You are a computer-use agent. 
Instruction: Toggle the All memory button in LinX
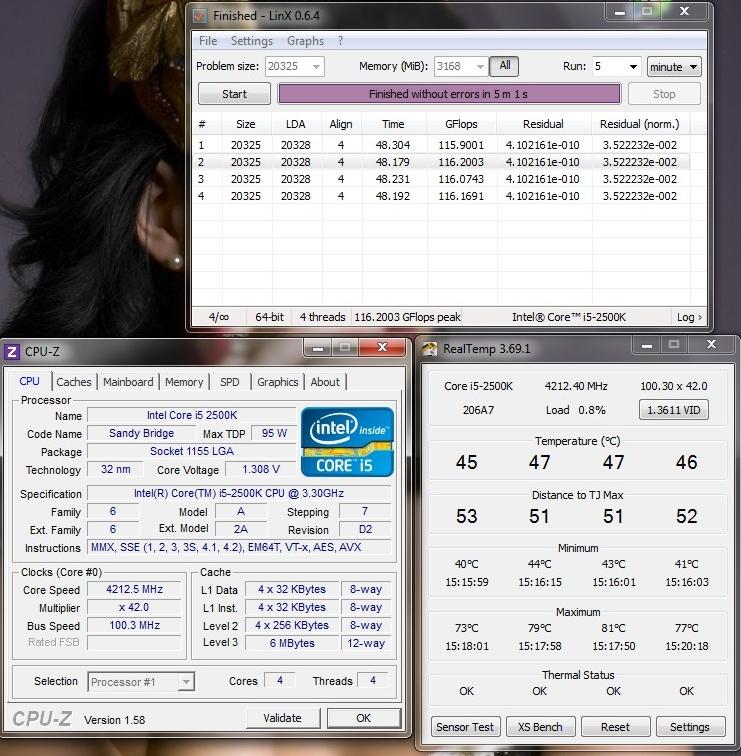[504, 66]
